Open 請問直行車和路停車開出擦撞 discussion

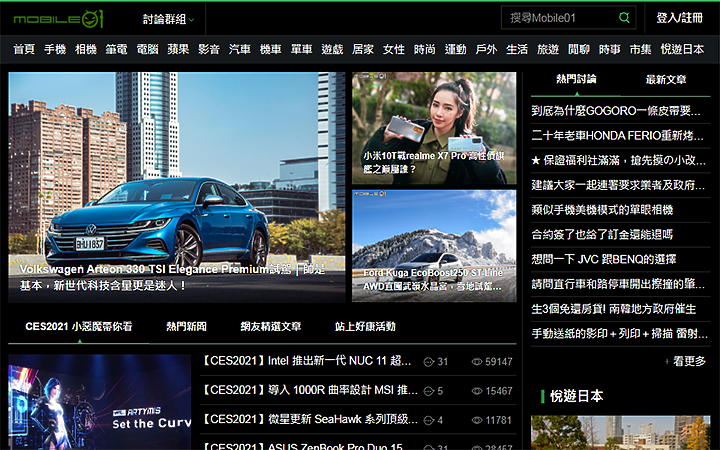[x=618, y=285]
